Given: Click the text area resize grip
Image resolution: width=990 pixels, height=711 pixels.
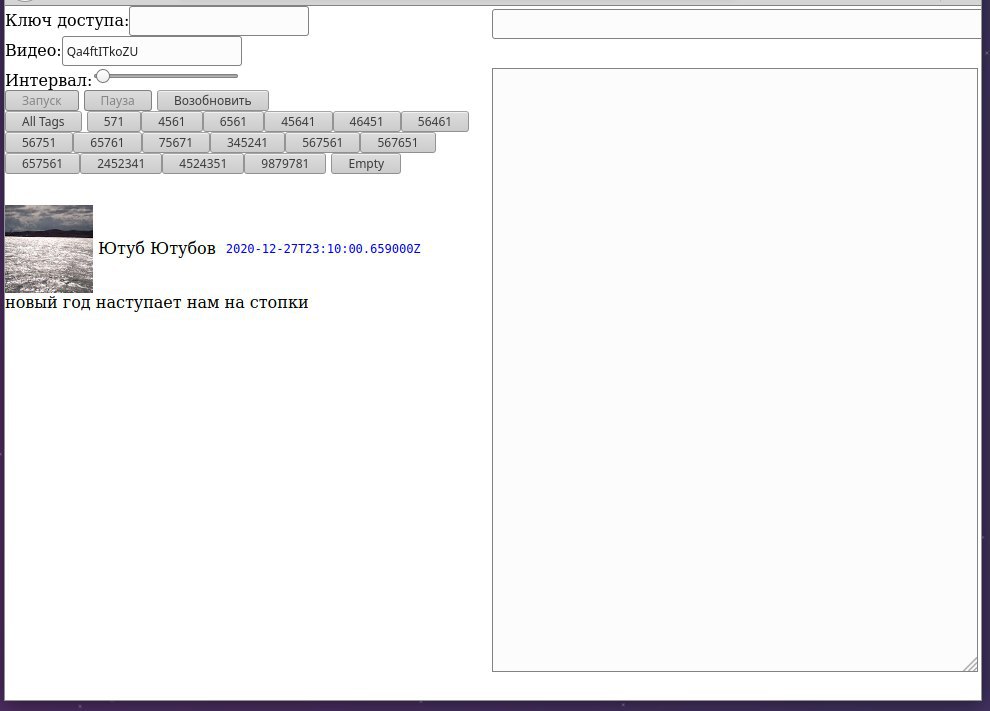Looking at the screenshot, I should point(971,665).
